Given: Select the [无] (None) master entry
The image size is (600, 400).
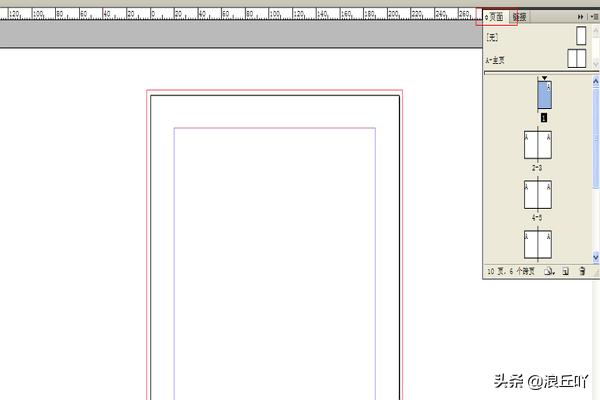Looking at the screenshot, I should [492, 36].
